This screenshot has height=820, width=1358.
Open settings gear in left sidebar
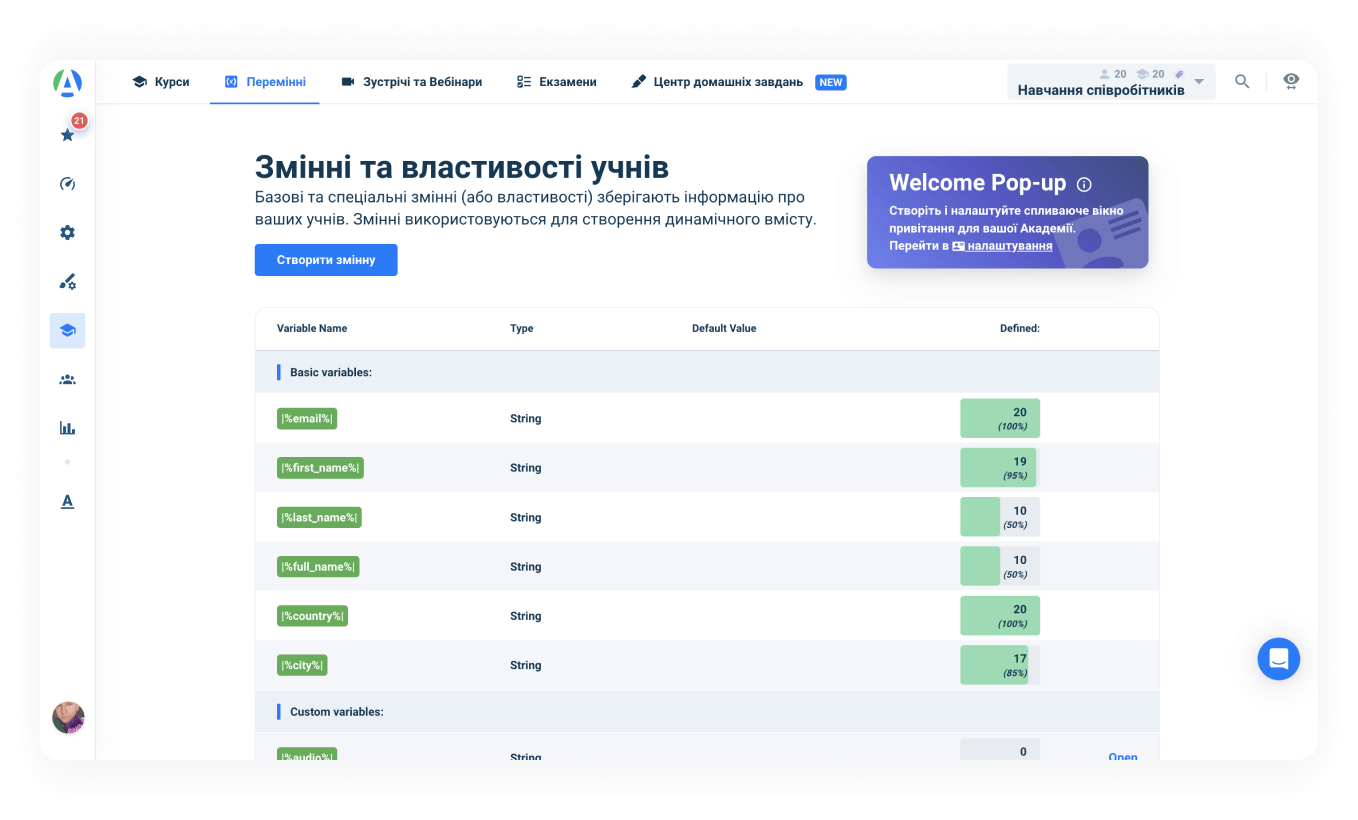[x=68, y=233]
